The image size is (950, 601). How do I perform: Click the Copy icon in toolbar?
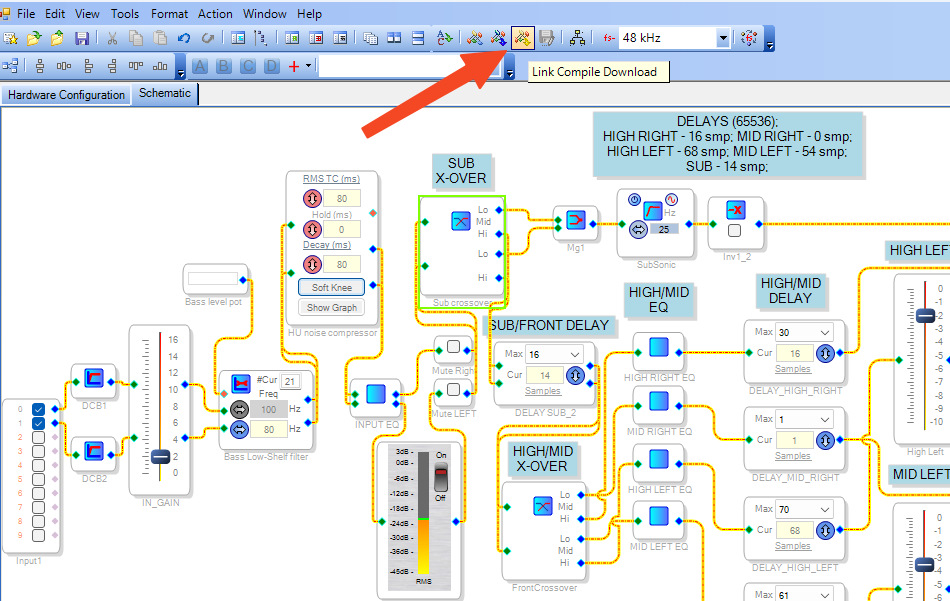pos(136,38)
